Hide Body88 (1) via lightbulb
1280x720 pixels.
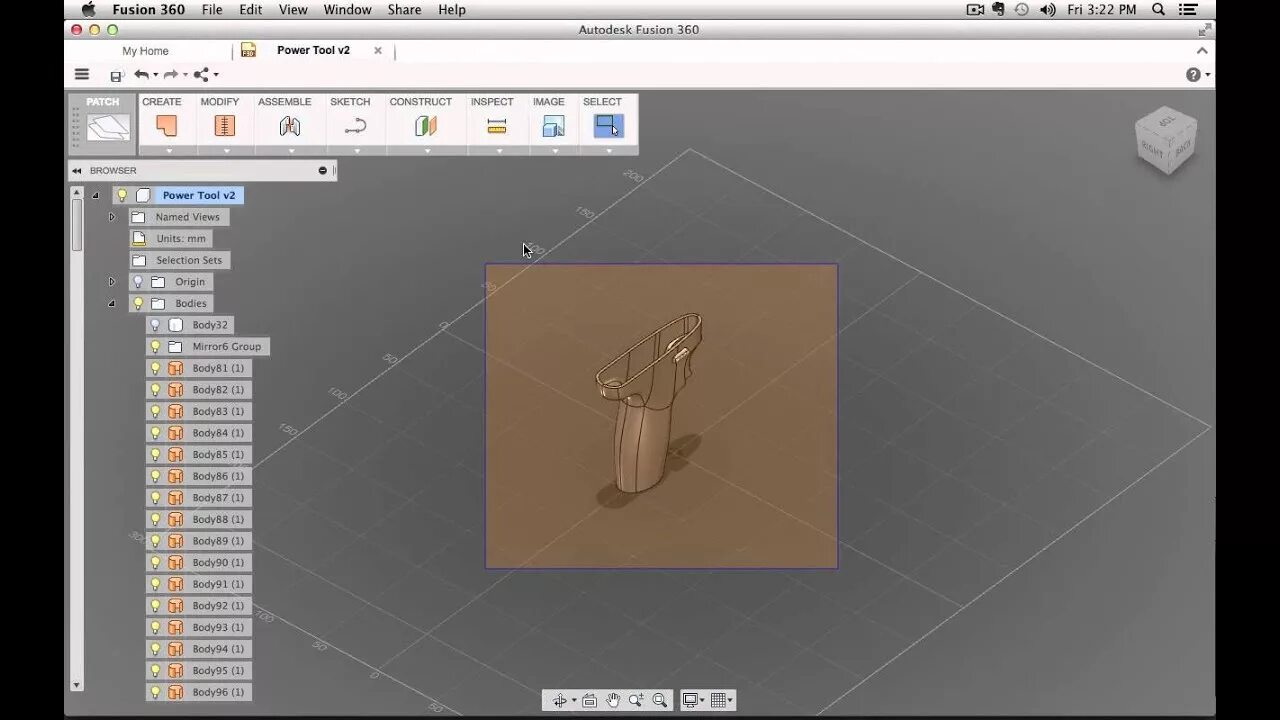coord(155,520)
